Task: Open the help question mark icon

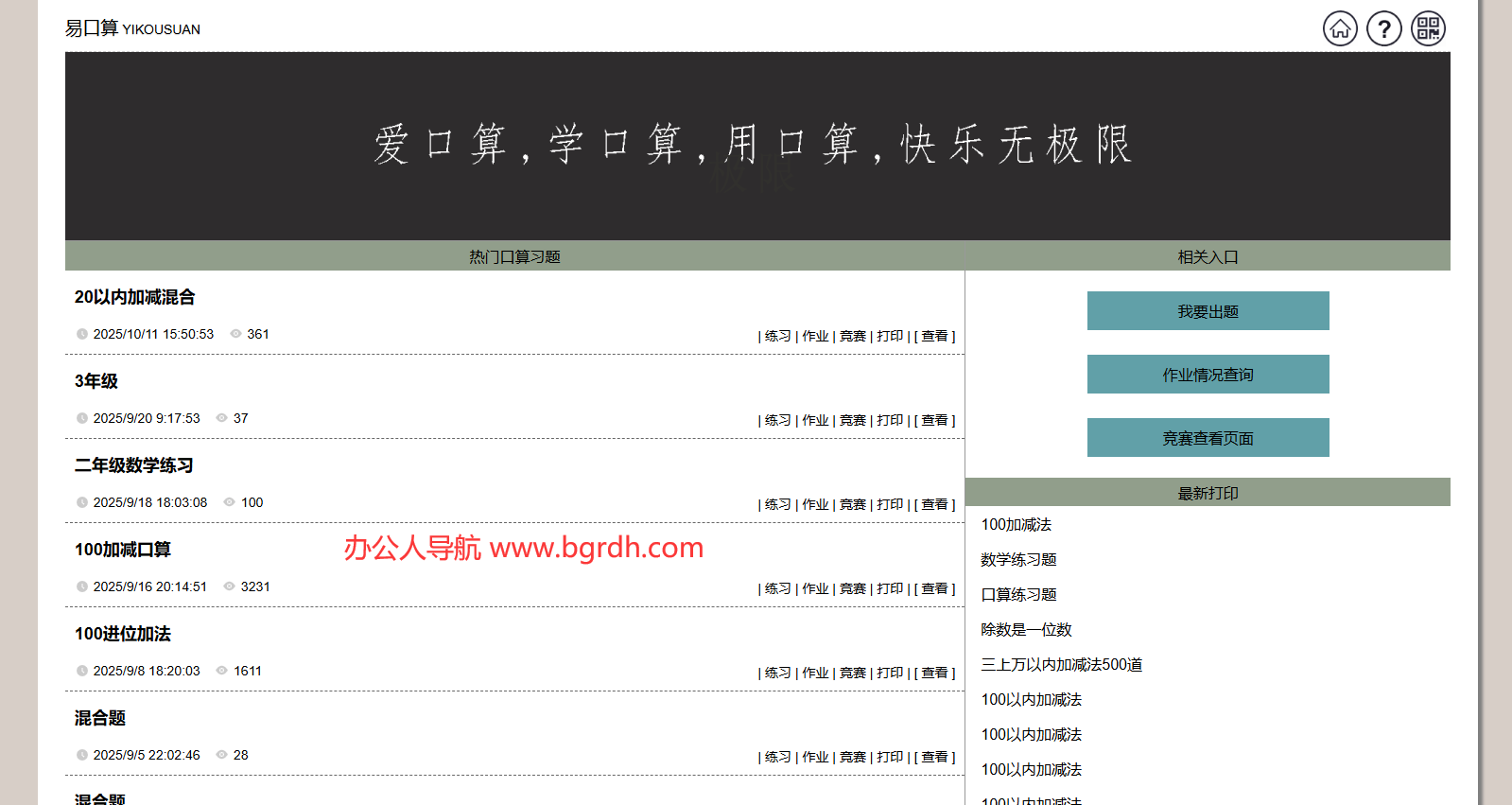Action: (1384, 28)
